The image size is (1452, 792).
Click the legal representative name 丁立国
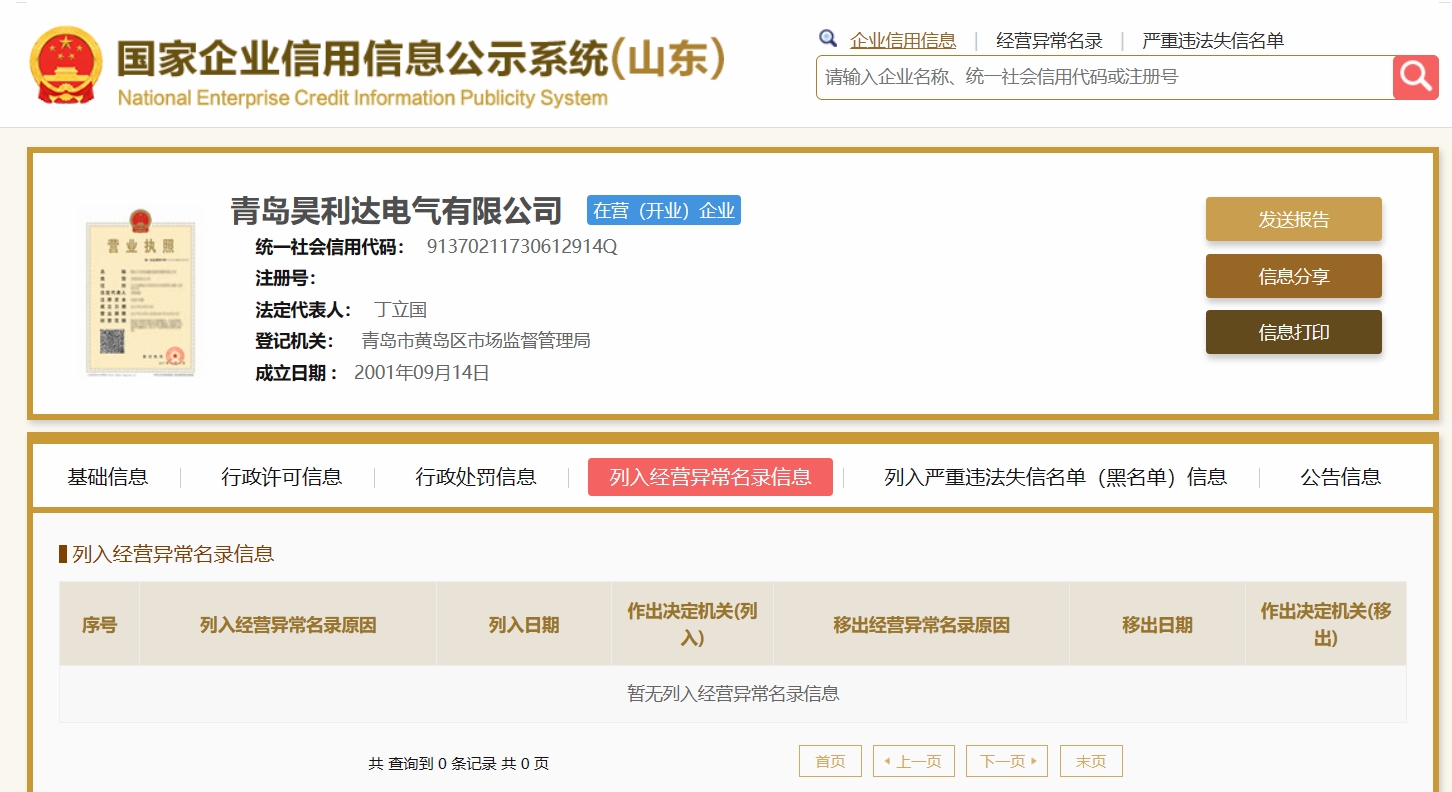pos(400,310)
